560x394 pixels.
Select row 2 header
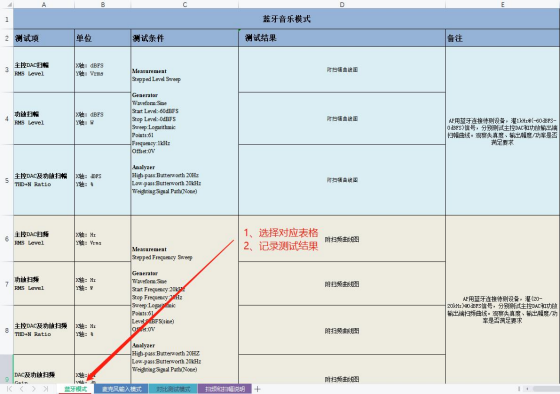7,38
